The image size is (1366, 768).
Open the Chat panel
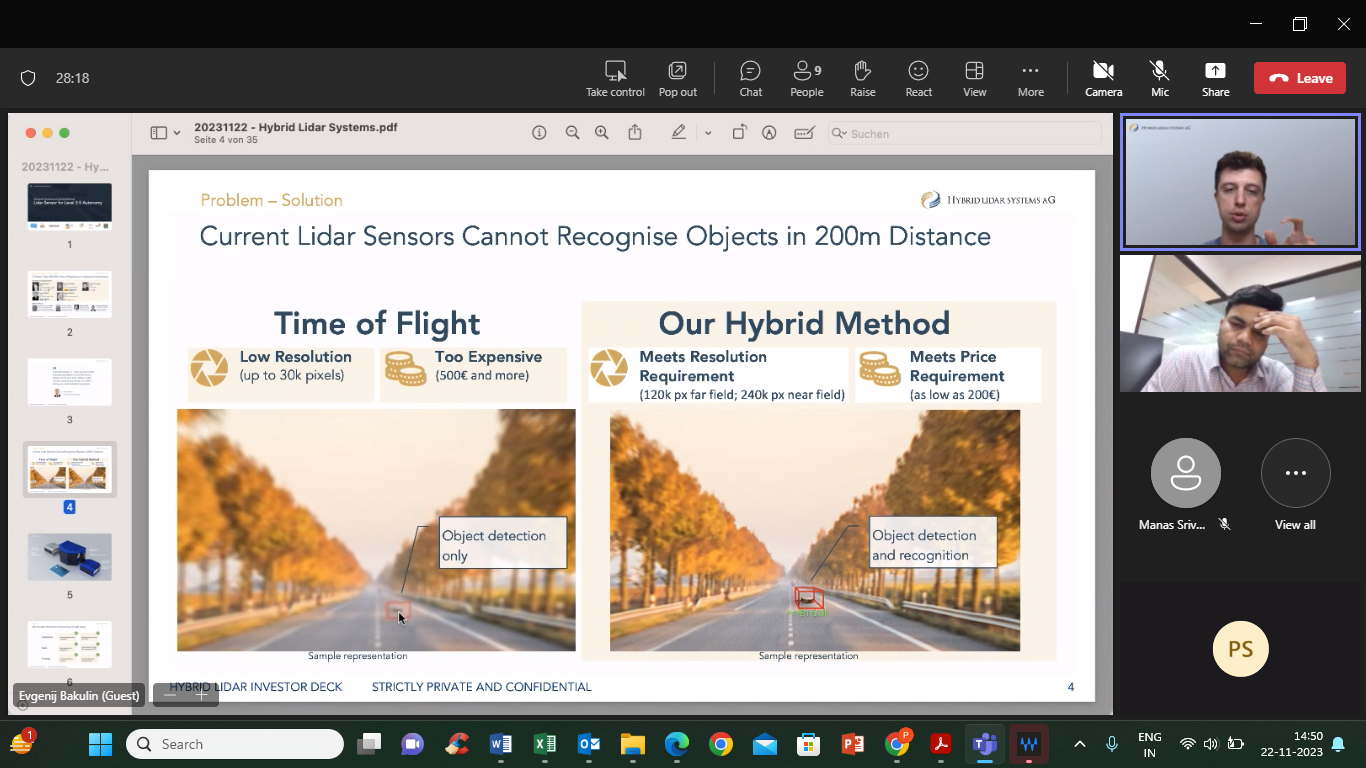pyautogui.click(x=750, y=78)
